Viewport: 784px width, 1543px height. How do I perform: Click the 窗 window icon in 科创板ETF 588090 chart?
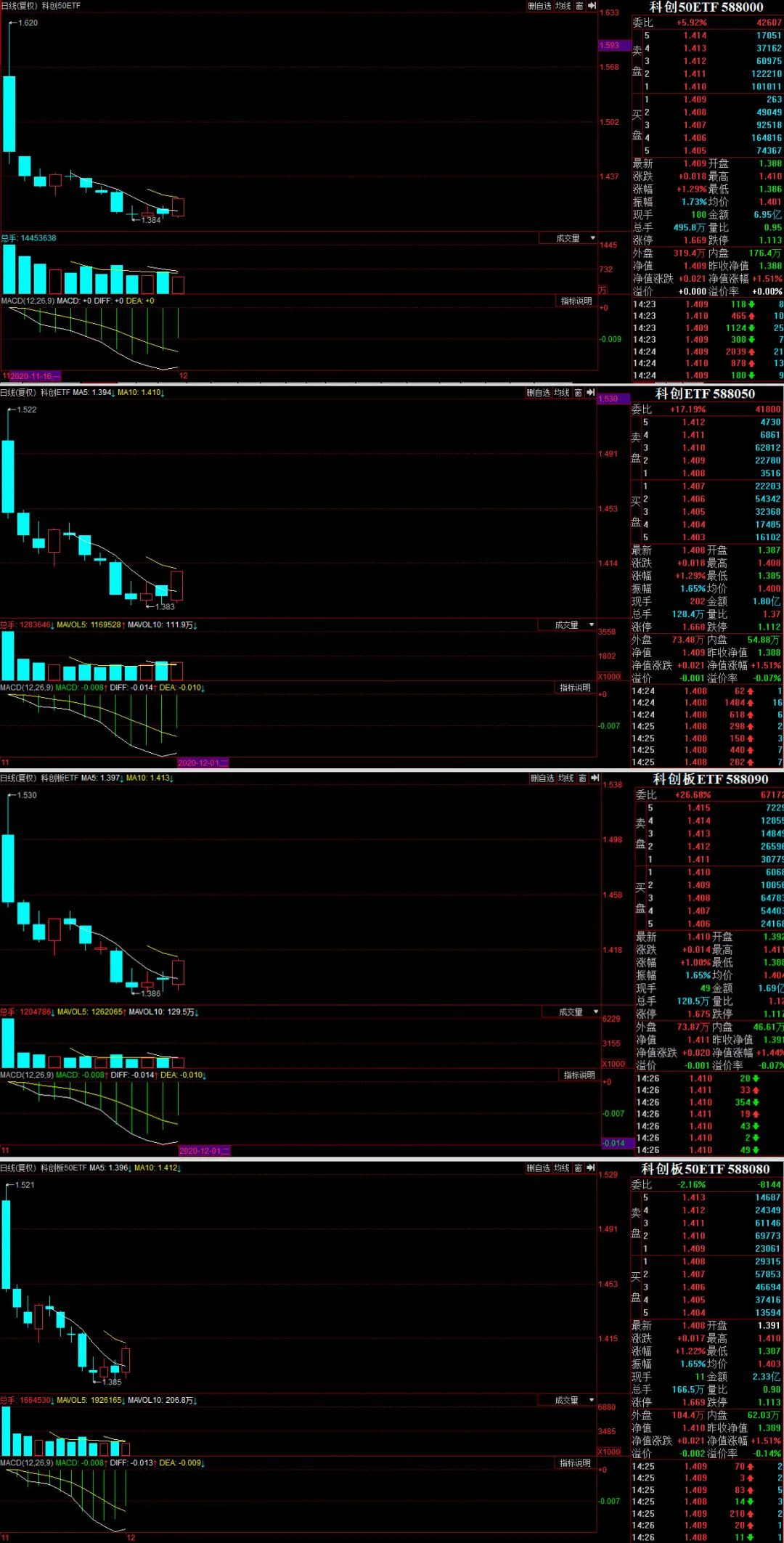click(583, 778)
